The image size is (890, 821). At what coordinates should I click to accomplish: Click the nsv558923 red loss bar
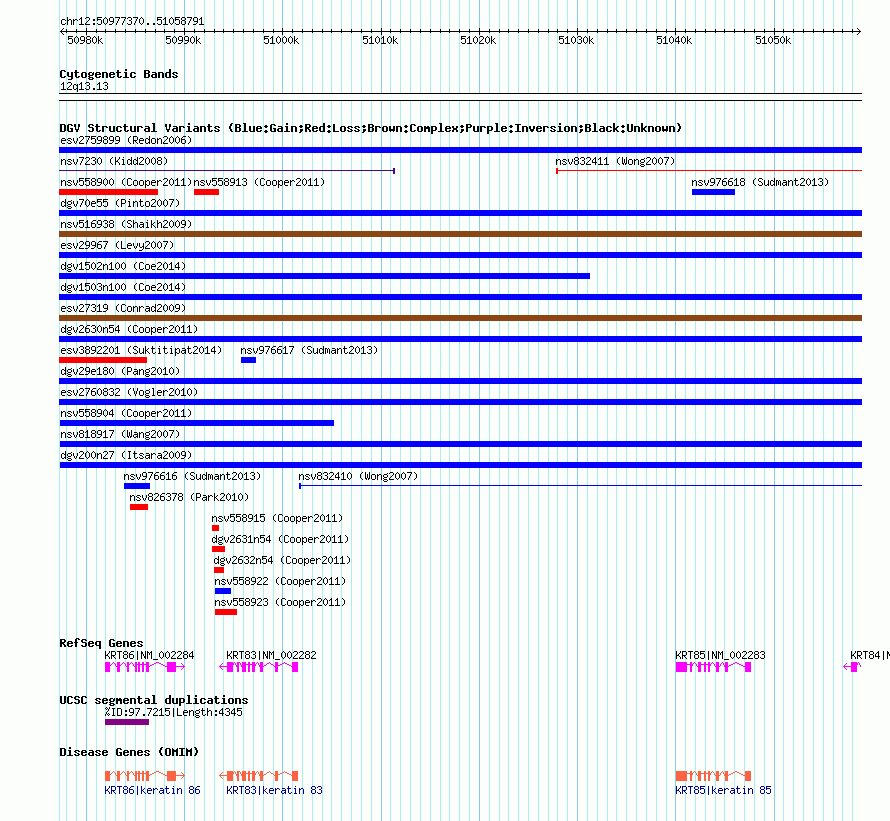pos(226,612)
